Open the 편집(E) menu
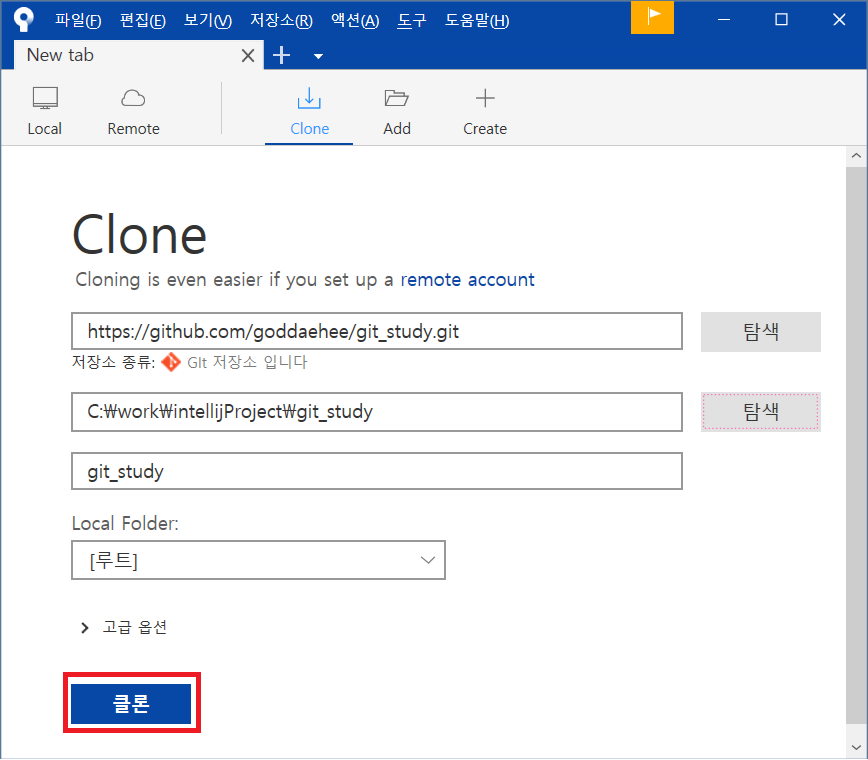The image size is (868, 760). click(143, 20)
